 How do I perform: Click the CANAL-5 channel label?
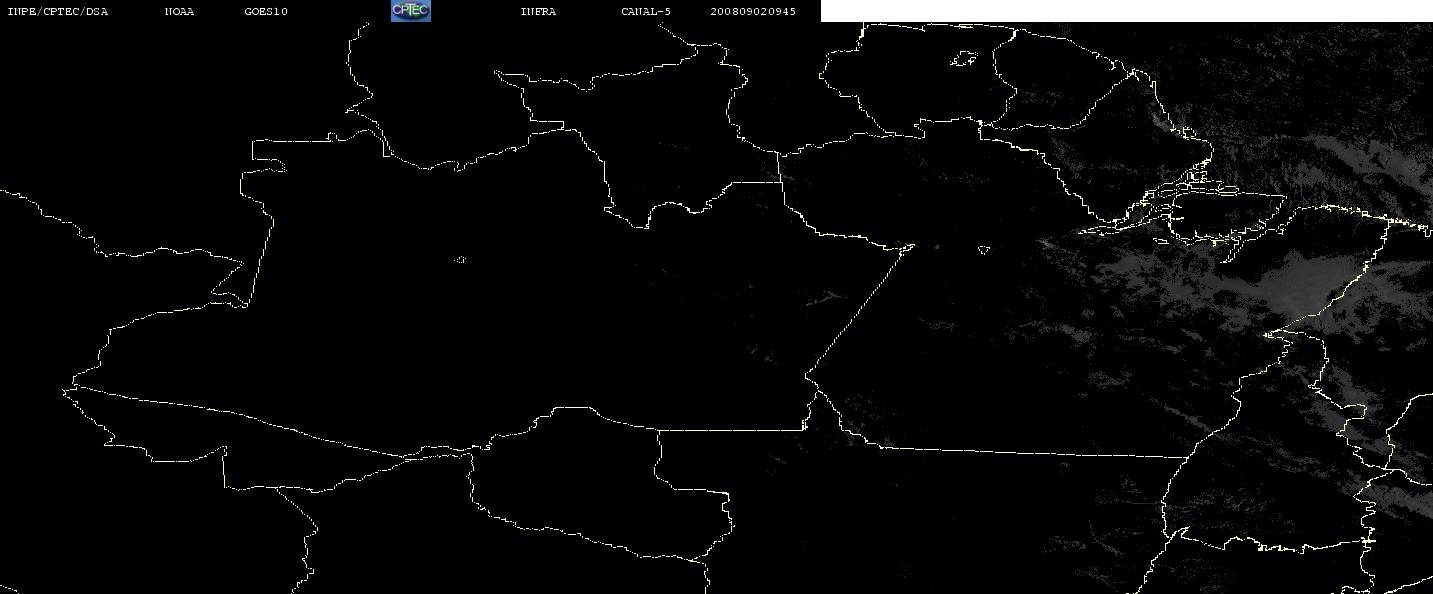pyautogui.click(x=646, y=12)
